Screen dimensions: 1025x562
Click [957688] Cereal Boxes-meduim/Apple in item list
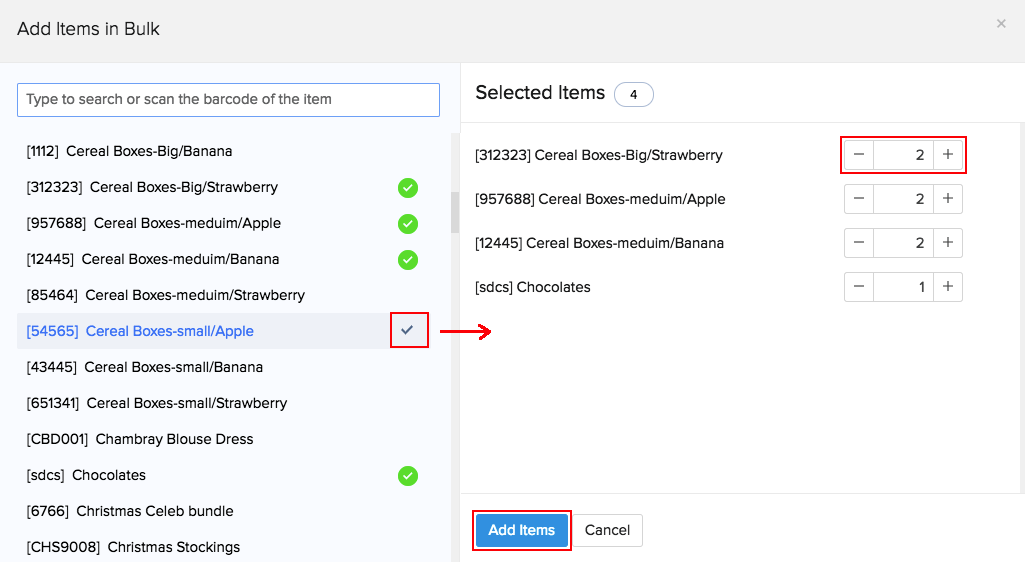pyautogui.click(x=154, y=223)
